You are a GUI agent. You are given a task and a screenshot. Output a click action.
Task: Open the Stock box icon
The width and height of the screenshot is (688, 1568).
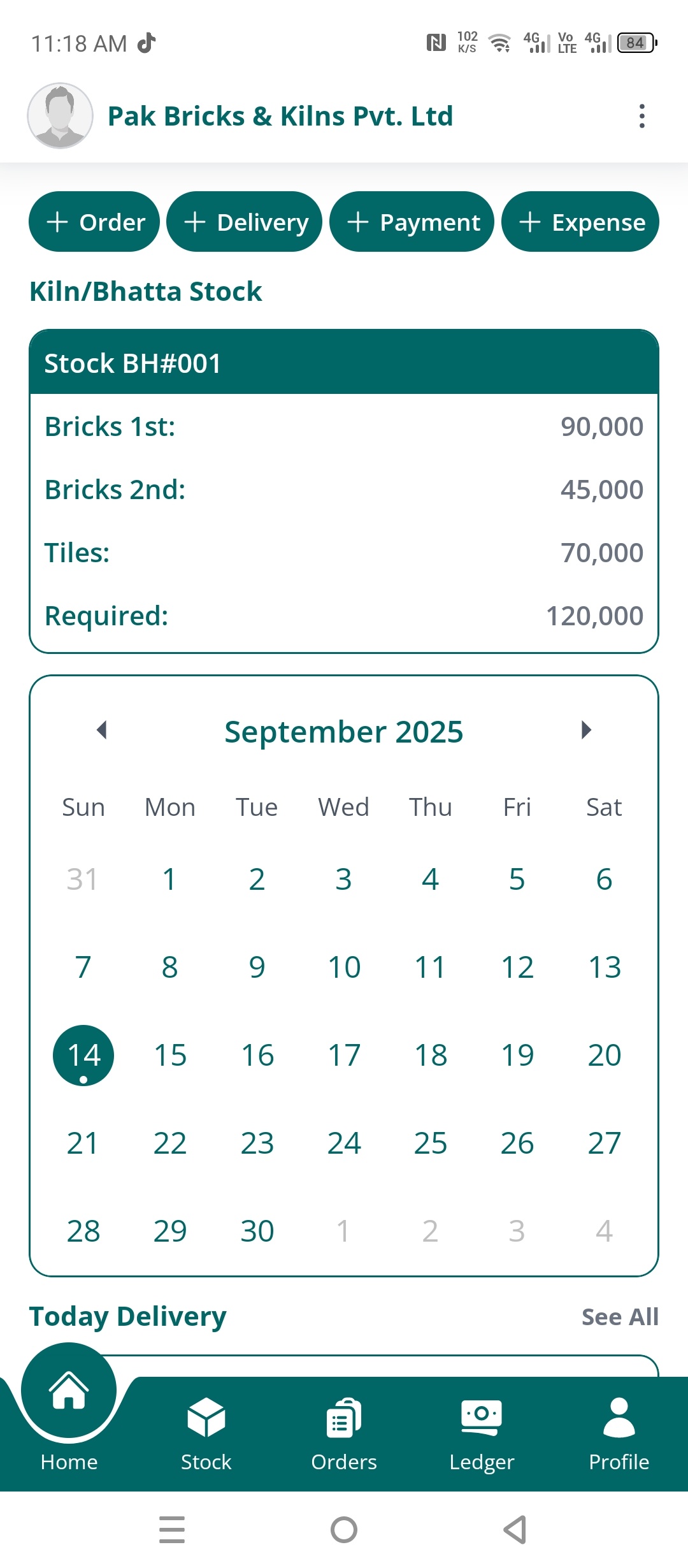(206, 1417)
